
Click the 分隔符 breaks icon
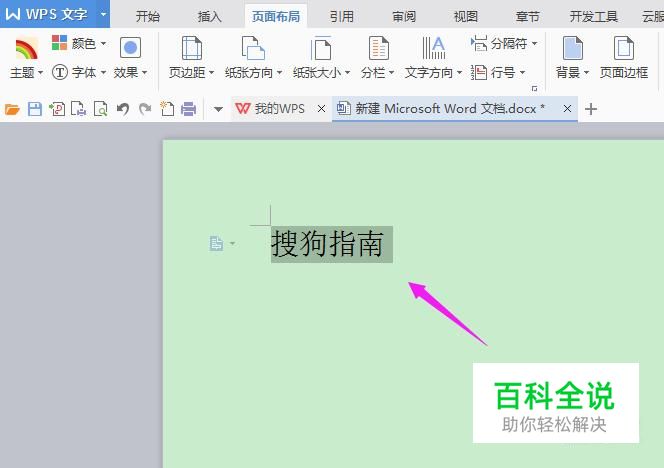(479, 43)
